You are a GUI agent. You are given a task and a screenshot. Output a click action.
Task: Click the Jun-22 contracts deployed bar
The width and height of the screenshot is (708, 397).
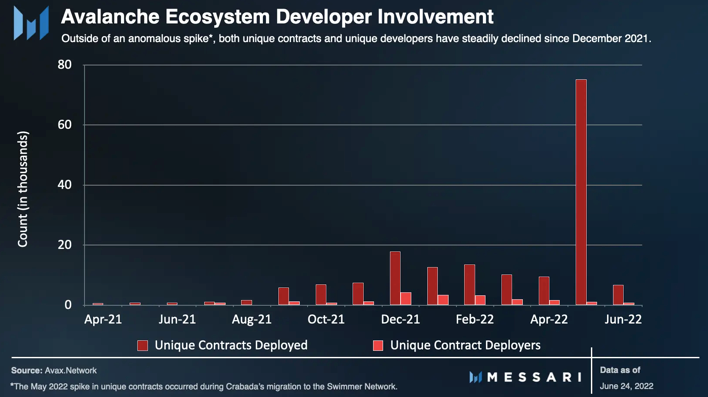(618, 295)
